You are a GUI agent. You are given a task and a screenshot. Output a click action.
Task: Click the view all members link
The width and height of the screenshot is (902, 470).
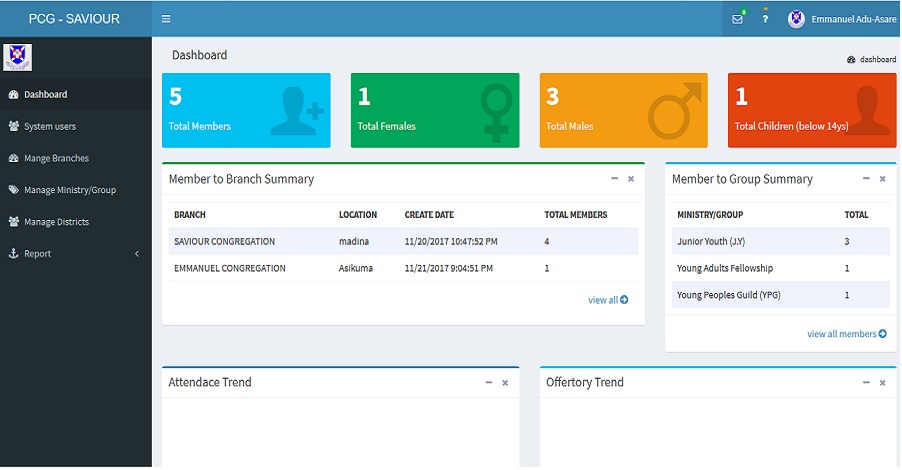[847, 334]
